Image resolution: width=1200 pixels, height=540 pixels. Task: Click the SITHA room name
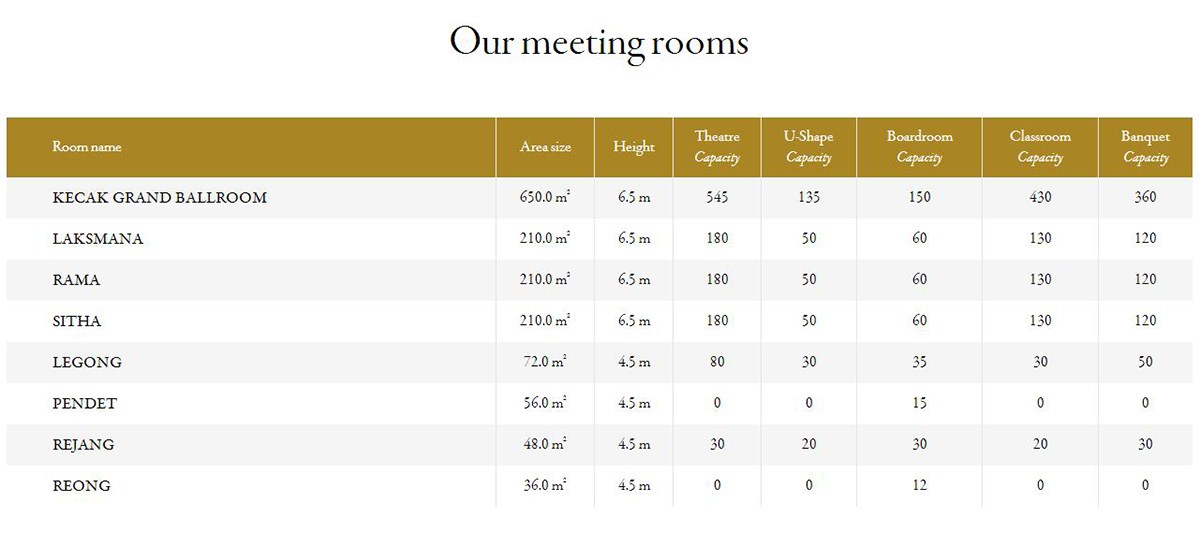[77, 321]
